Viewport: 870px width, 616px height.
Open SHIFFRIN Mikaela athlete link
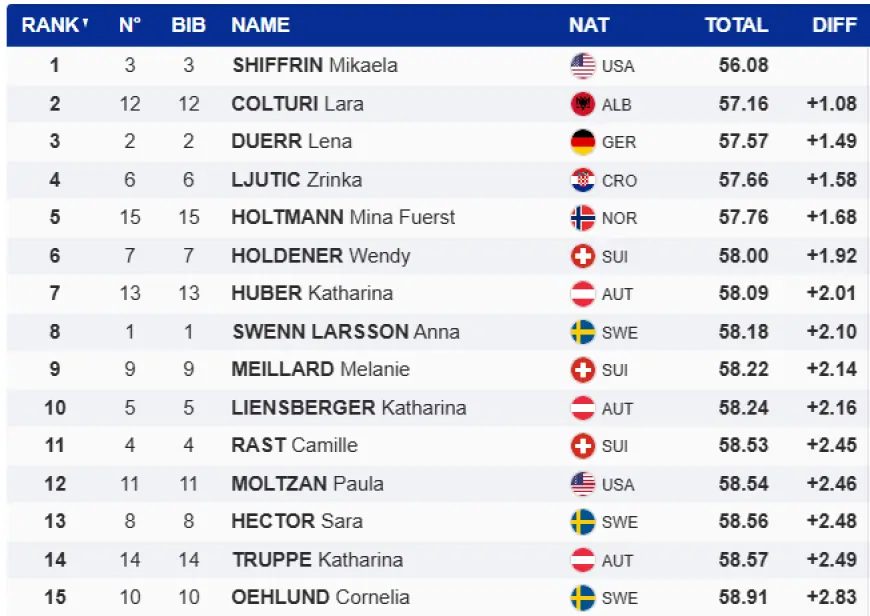click(315, 66)
